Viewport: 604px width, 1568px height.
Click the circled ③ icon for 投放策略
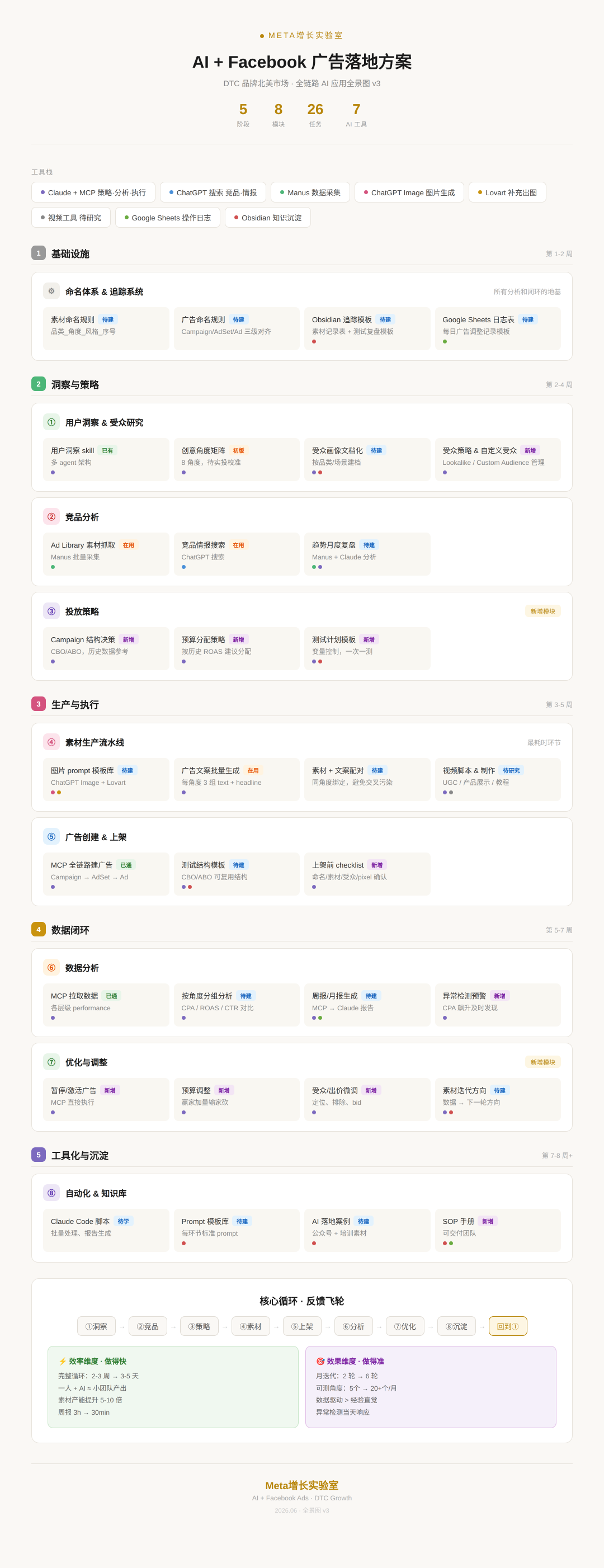(x=51, y=610)
